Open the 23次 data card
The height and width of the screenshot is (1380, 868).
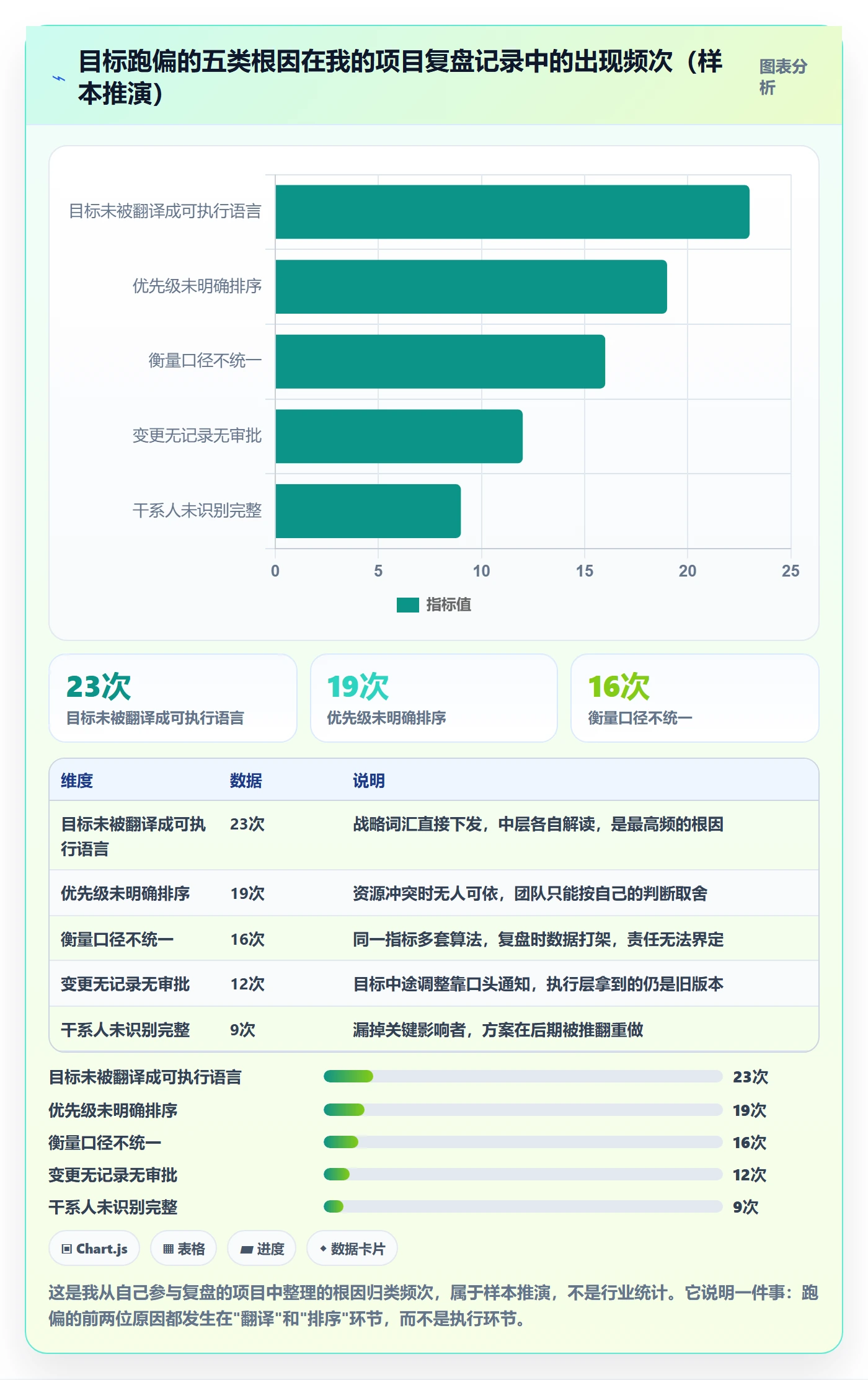(x=173, y=698)
